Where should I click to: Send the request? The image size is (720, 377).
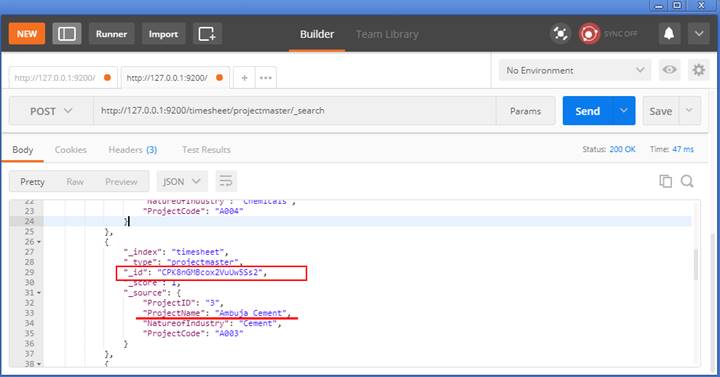587,111
